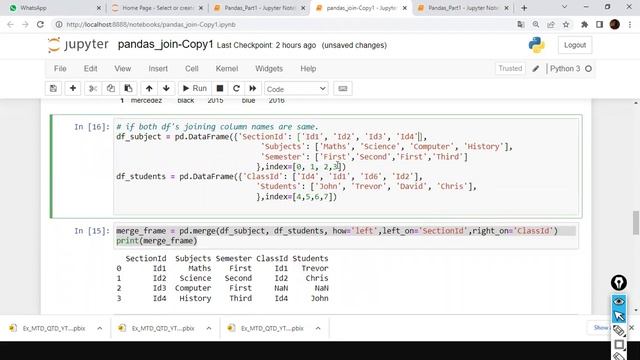Insert cell below with plus icon
640x360 pixels.
[73, 89]
